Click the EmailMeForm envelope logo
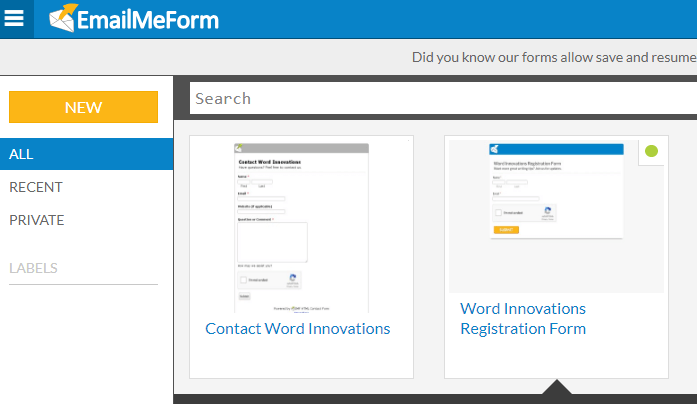The width and height of the screenshot is (697, 404). [x=64, y=18]
